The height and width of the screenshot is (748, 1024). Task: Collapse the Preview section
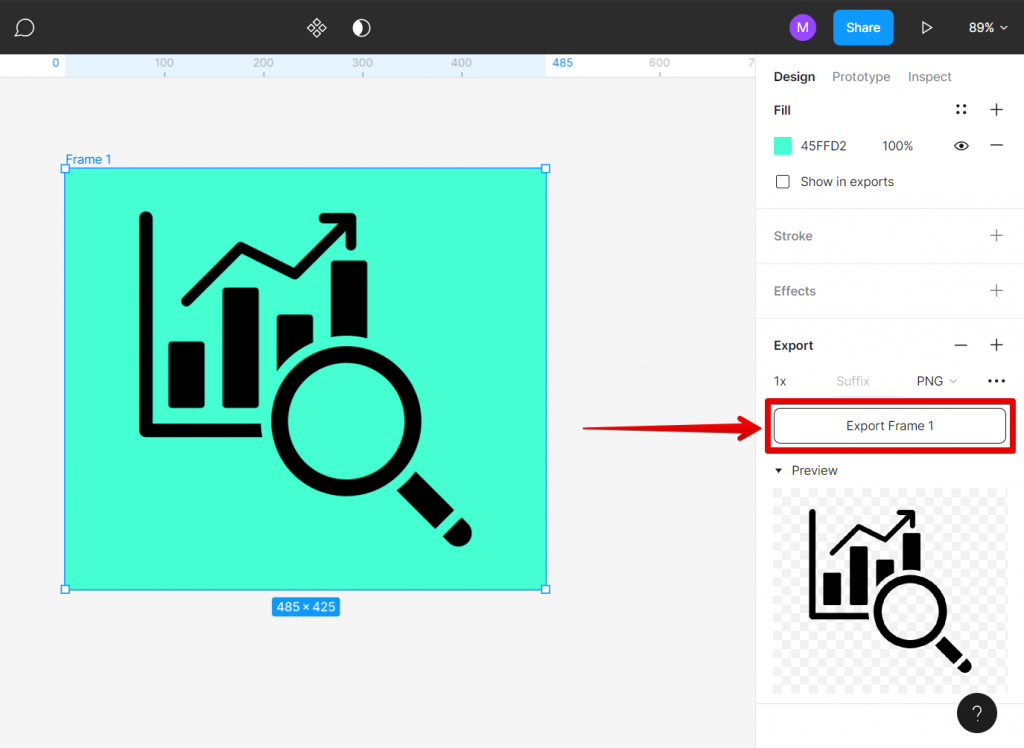pyautogui.click(x=779, y=470)
